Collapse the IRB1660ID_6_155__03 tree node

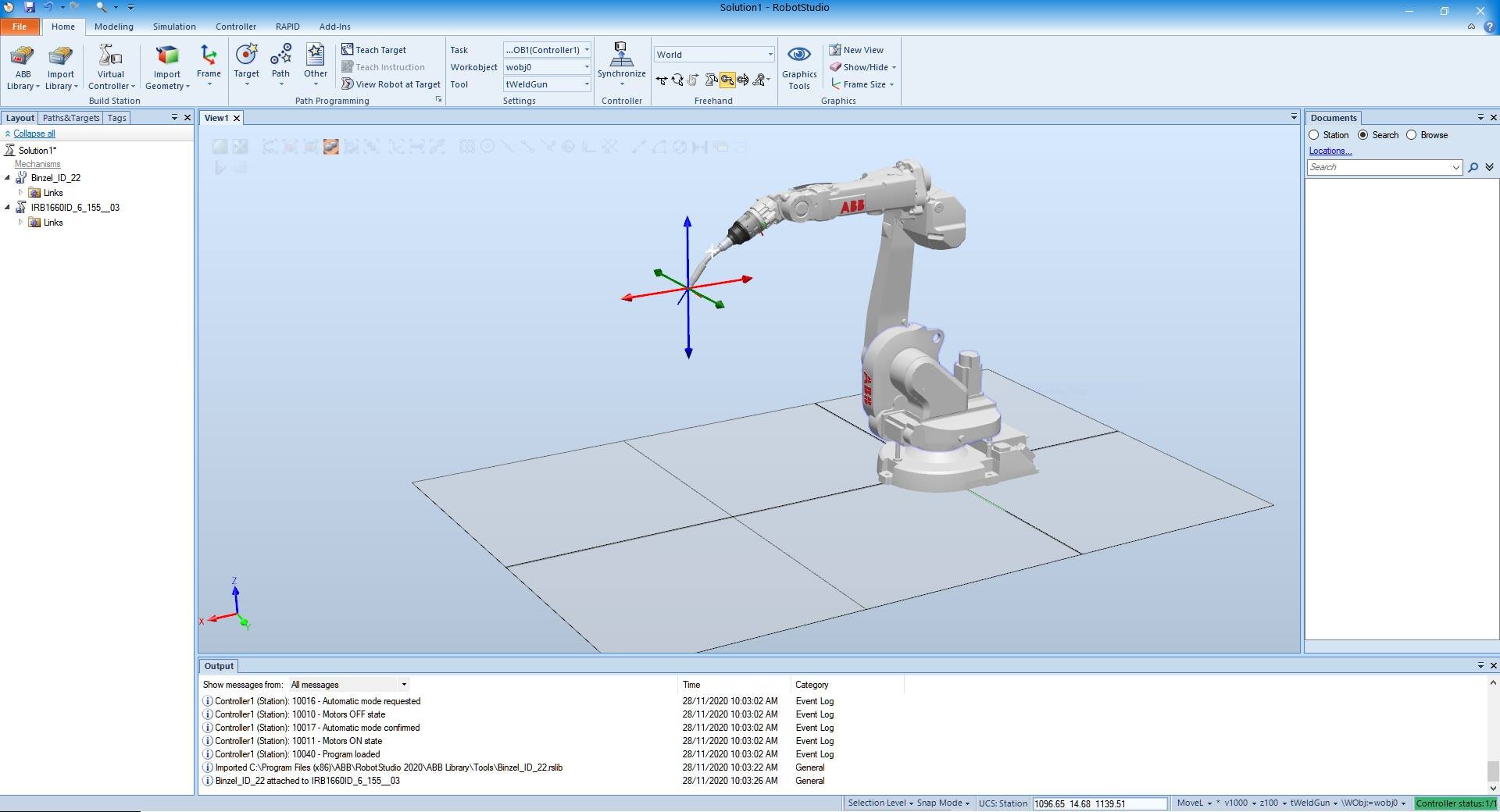[x=8, y=208]
